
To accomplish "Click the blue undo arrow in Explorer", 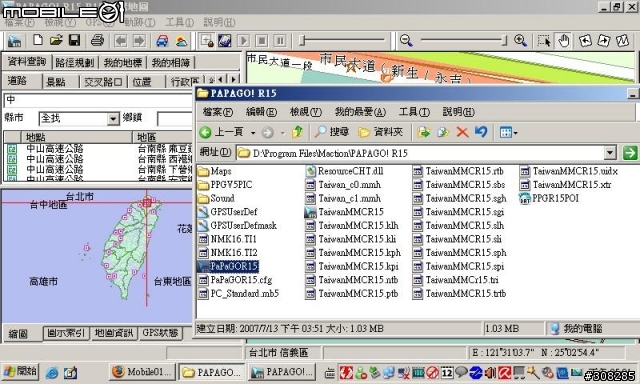I will pyautogui.click(x=481, y=131).
